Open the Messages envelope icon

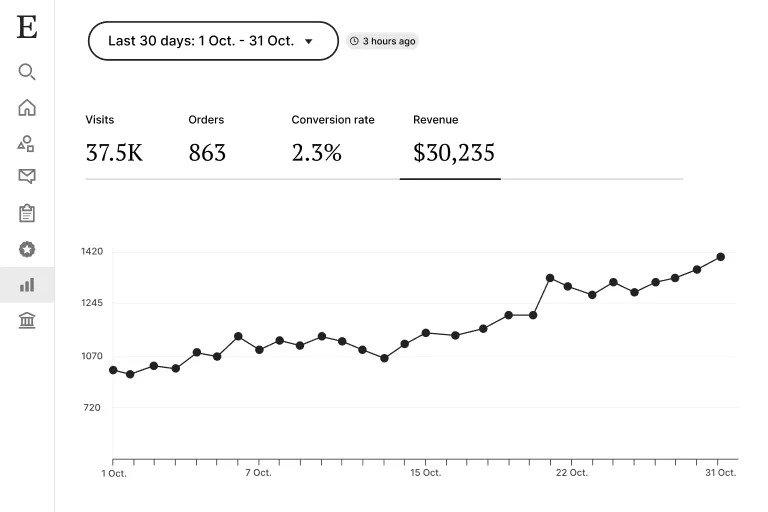(27, 177)
